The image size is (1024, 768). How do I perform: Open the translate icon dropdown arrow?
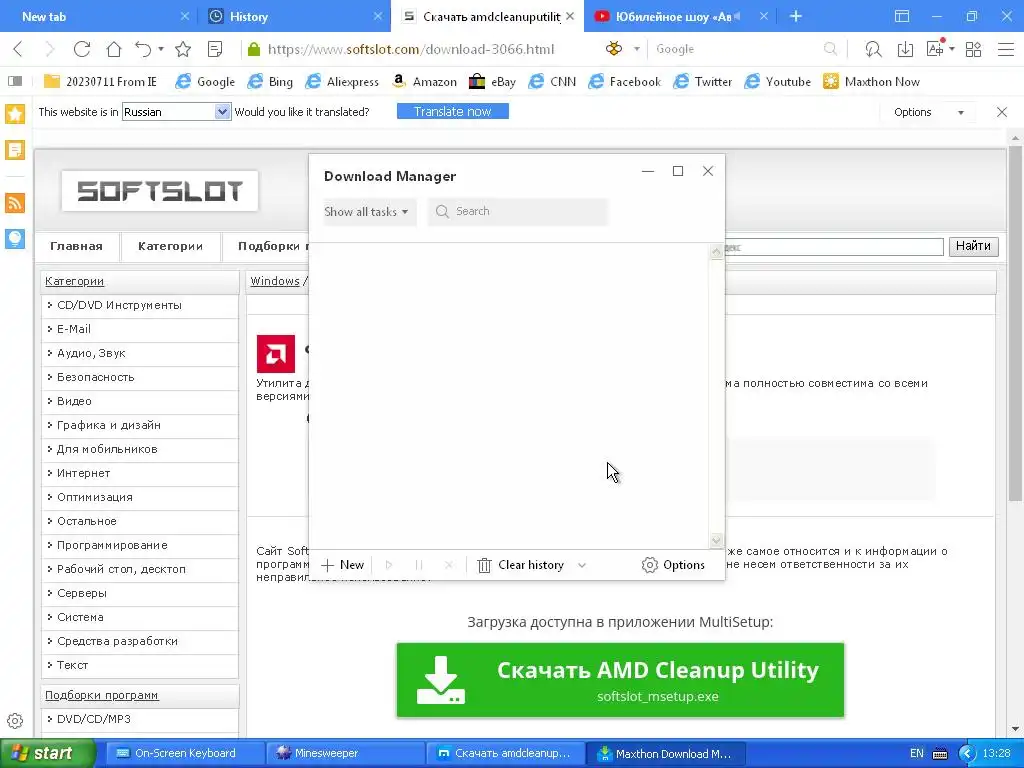click(x=952, y=49)
